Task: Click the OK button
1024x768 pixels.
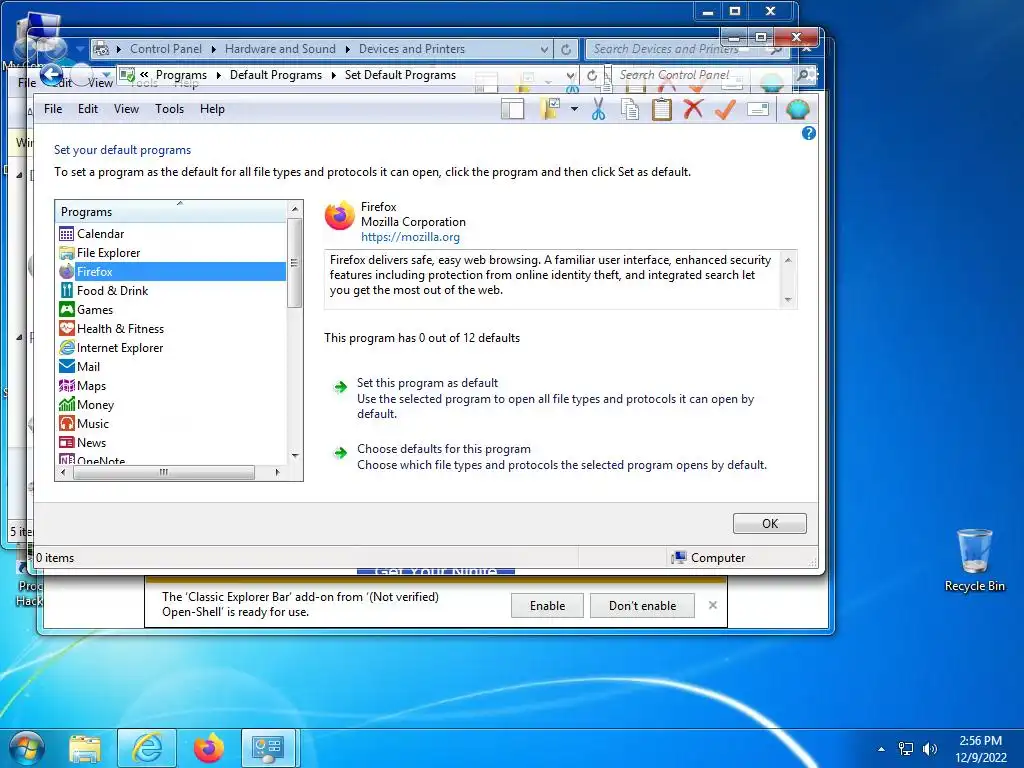Action: [x=769, y=523]
